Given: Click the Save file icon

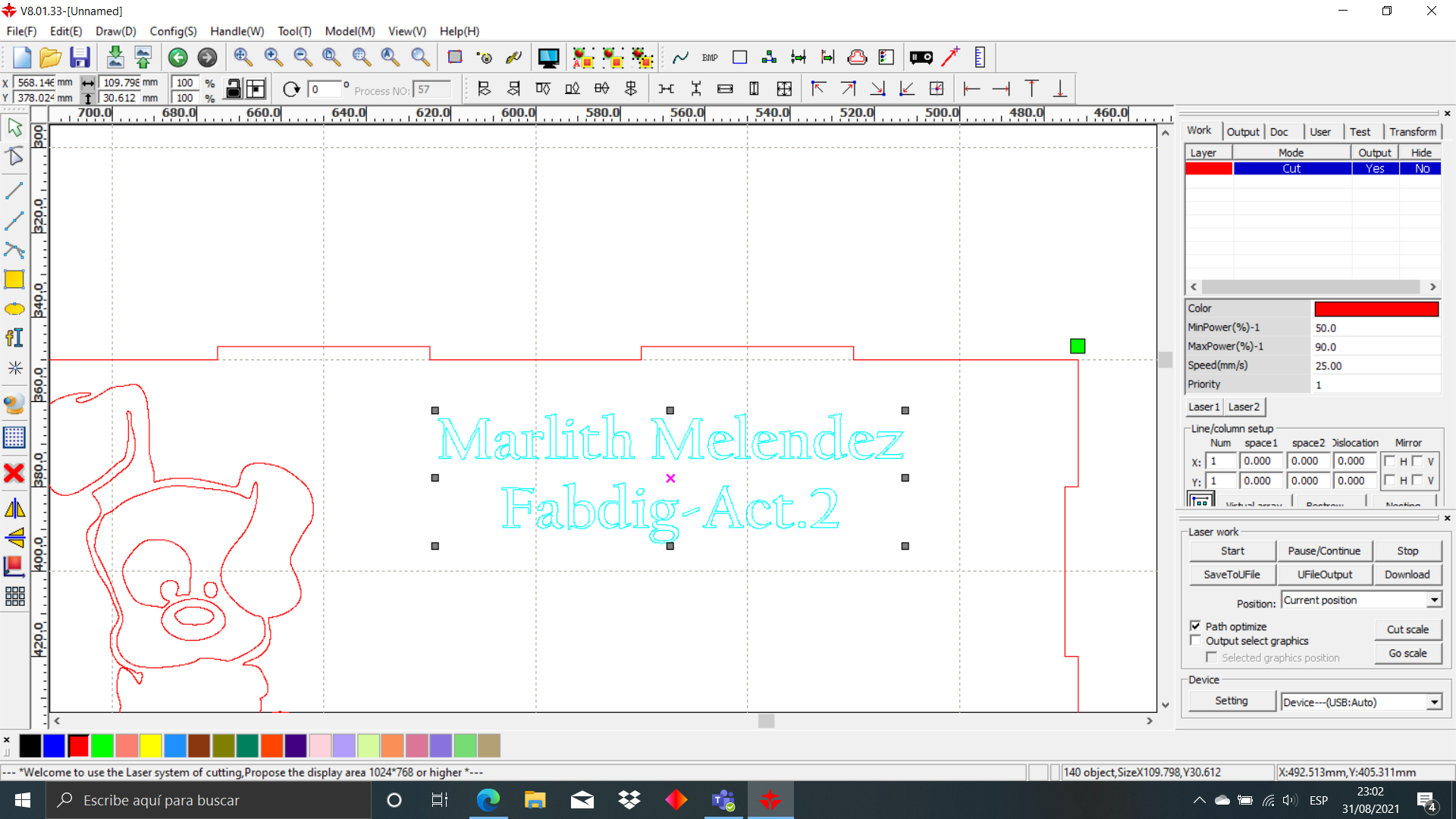Looking at the screenshot, I should [x=80, y=58].
